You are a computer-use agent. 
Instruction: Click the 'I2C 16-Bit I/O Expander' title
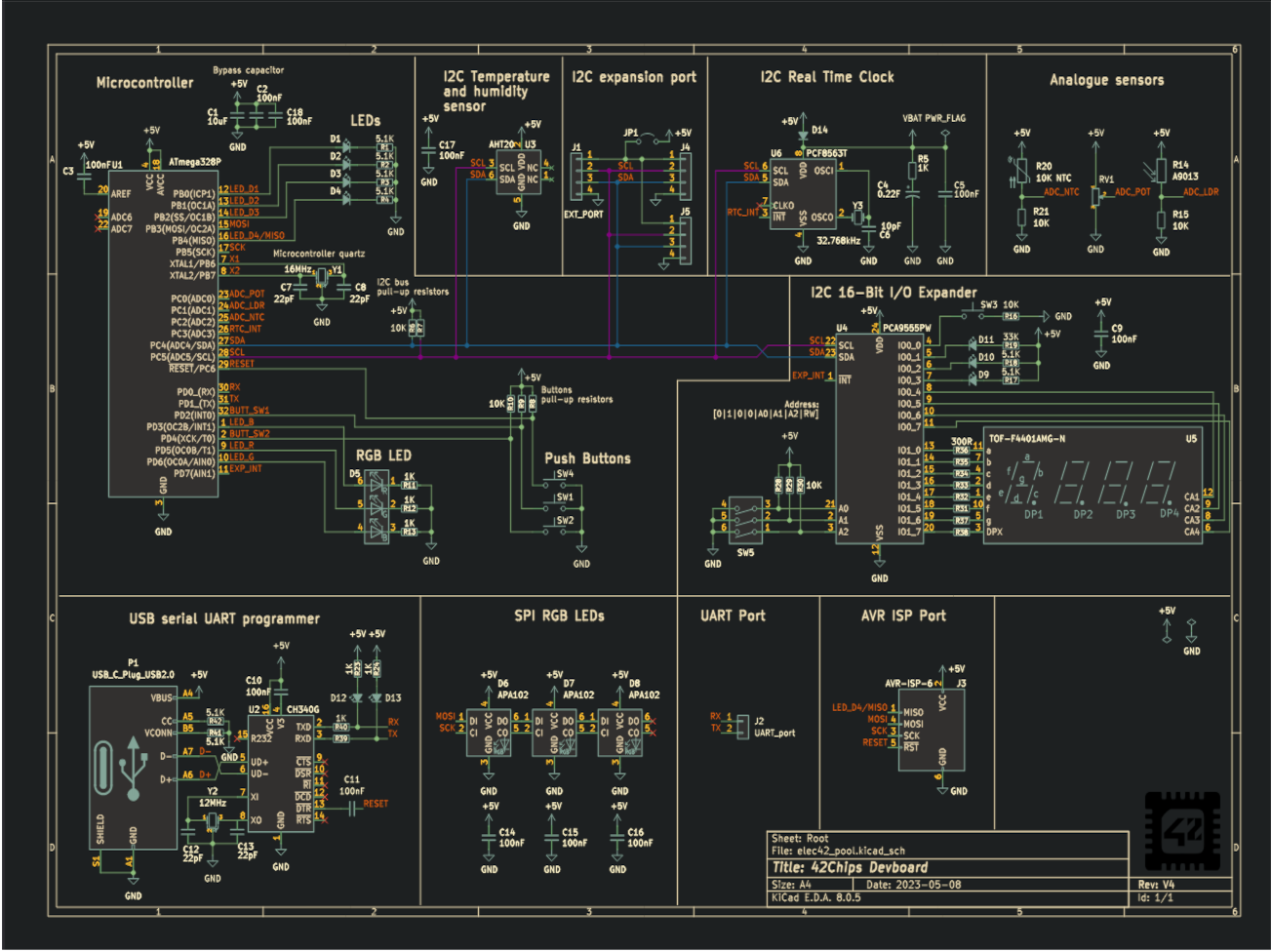pyautogui.click(x=894, y=293)
